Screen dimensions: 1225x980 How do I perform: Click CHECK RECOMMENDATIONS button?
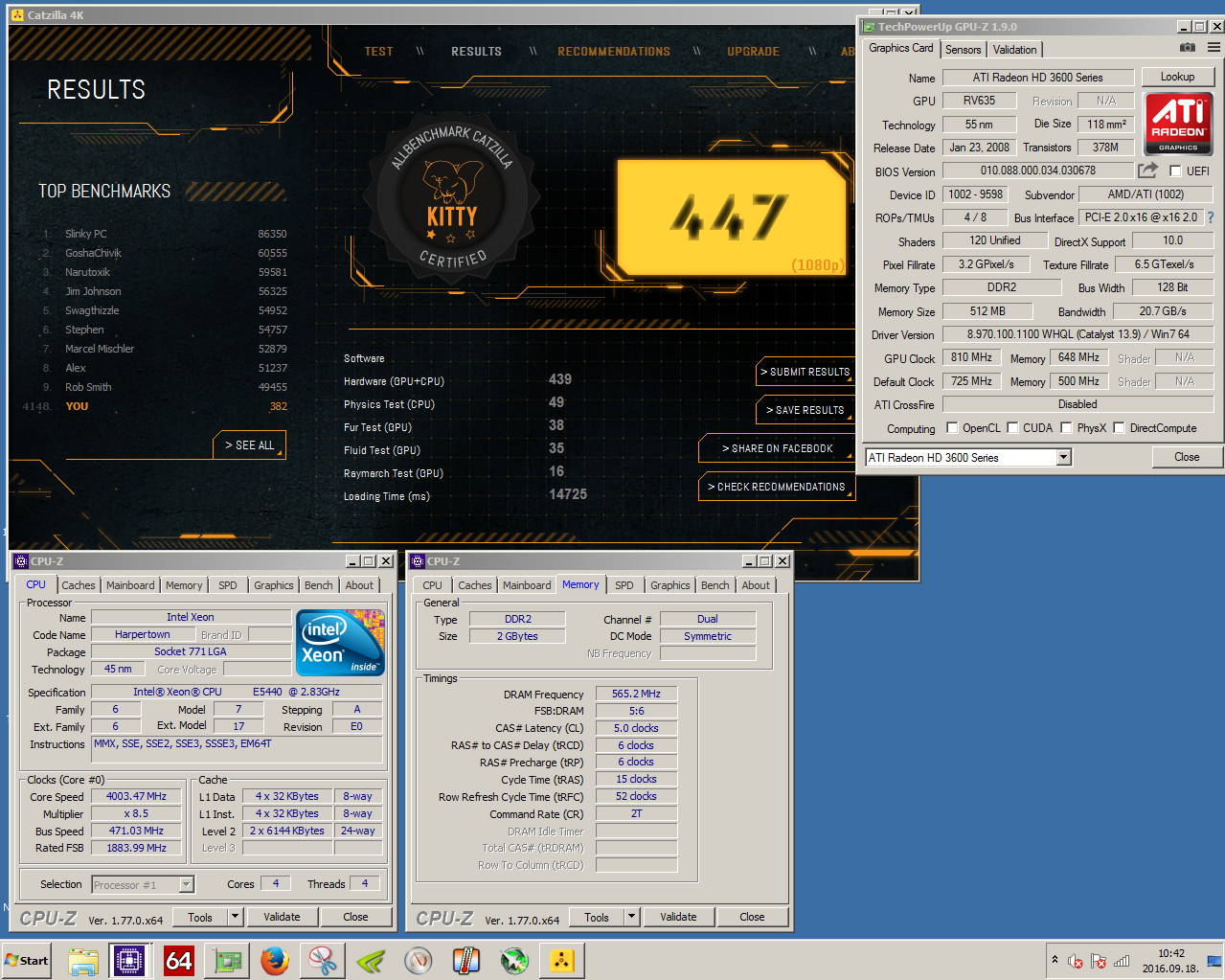tap(777, 487)
